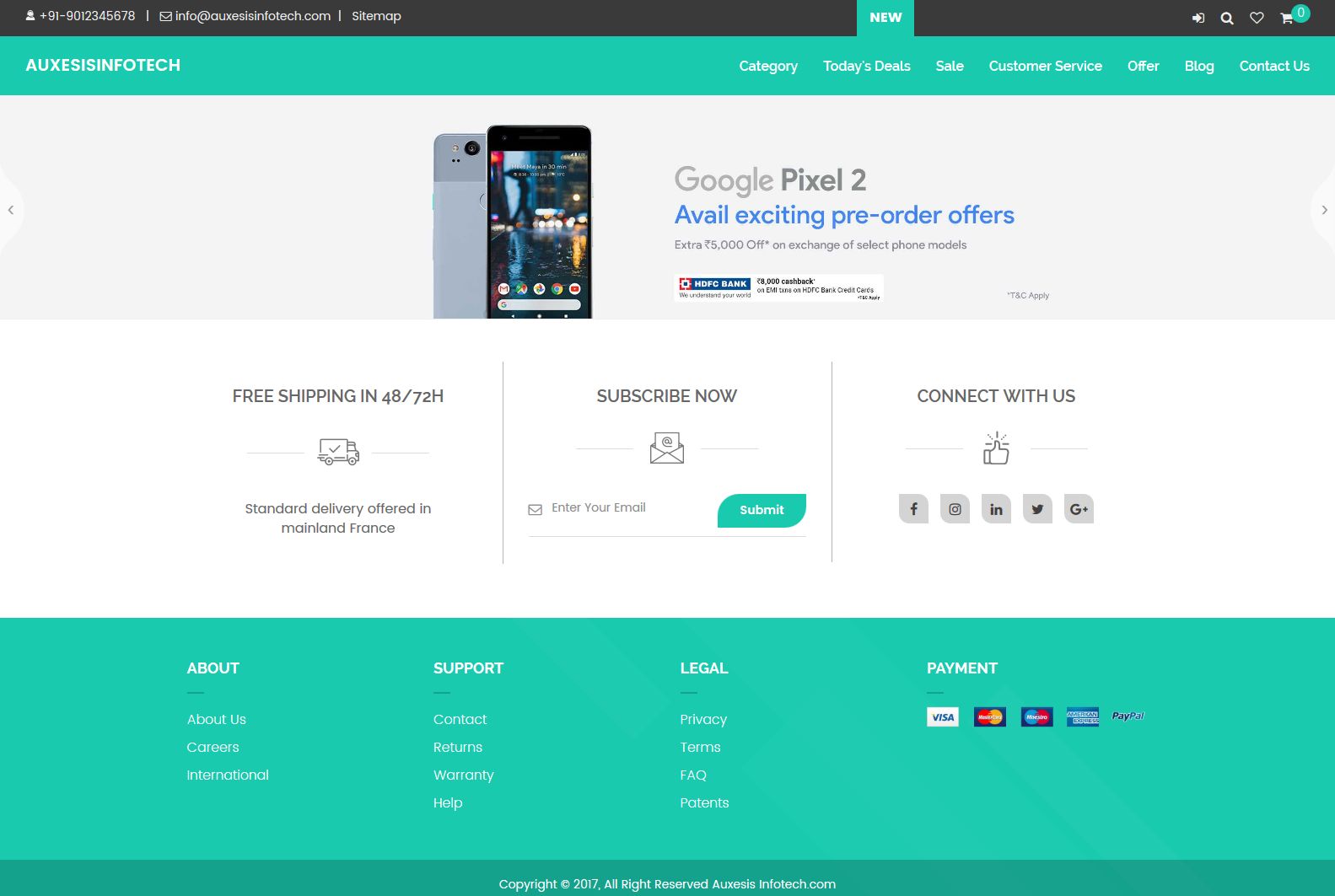
Task: Open the Offer menu item
Action: point(1144,66)
